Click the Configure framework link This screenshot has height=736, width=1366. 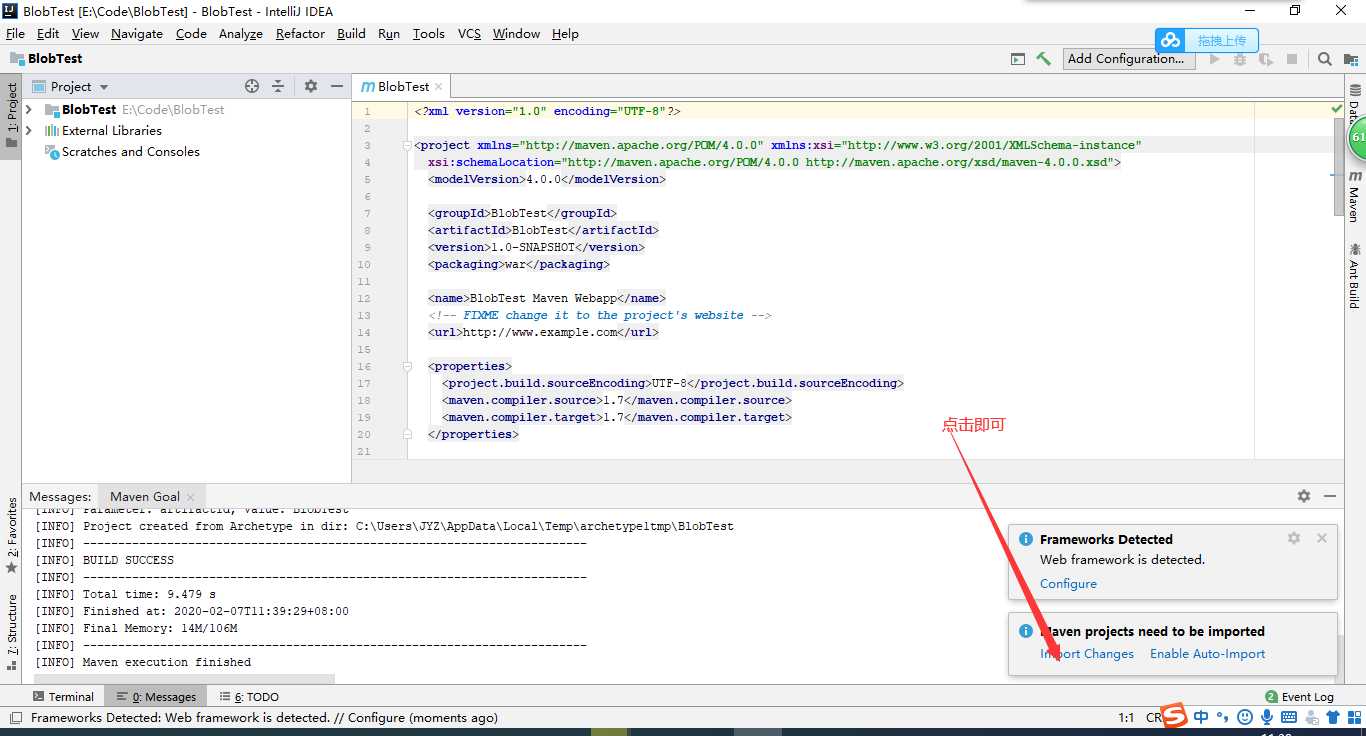pyautogui.click(x=1068, y=583)
